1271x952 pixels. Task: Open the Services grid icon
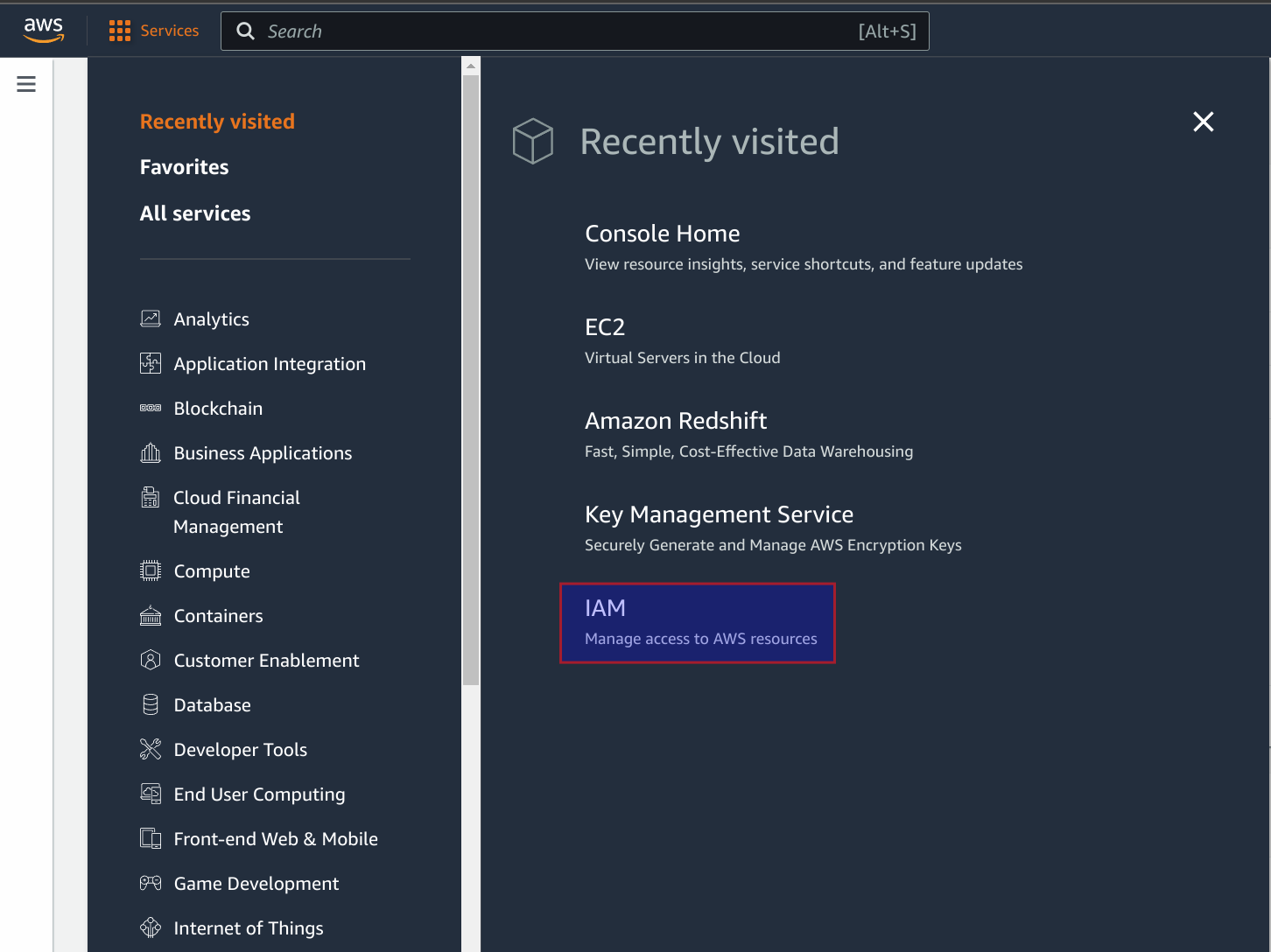point(120,31)
